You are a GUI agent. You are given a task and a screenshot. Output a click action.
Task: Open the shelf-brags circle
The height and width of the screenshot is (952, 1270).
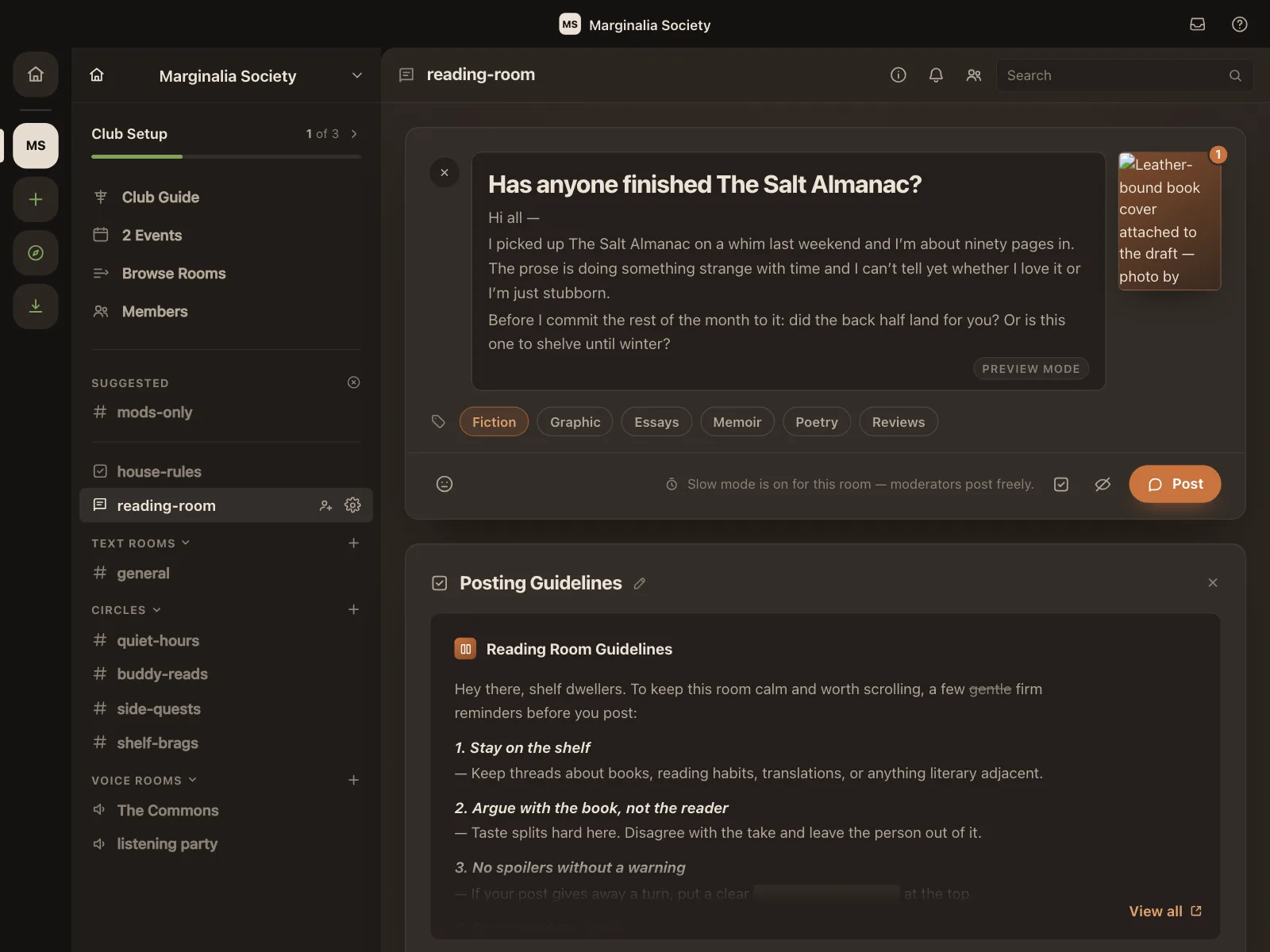226,743
